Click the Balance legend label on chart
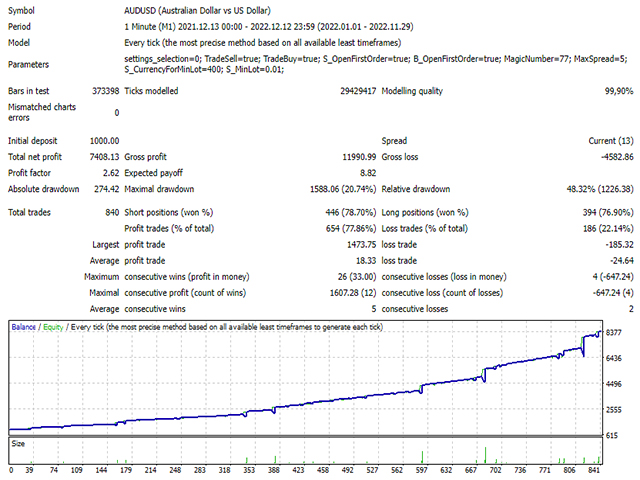640x480 pixels. (x=23, y=327)
